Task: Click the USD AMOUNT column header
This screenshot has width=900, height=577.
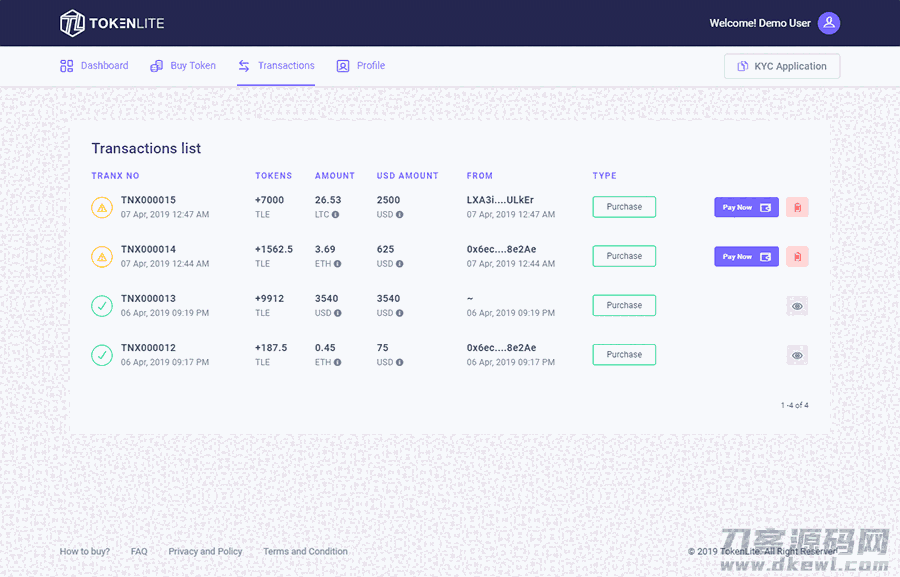Action: click(x=408, y=176)
